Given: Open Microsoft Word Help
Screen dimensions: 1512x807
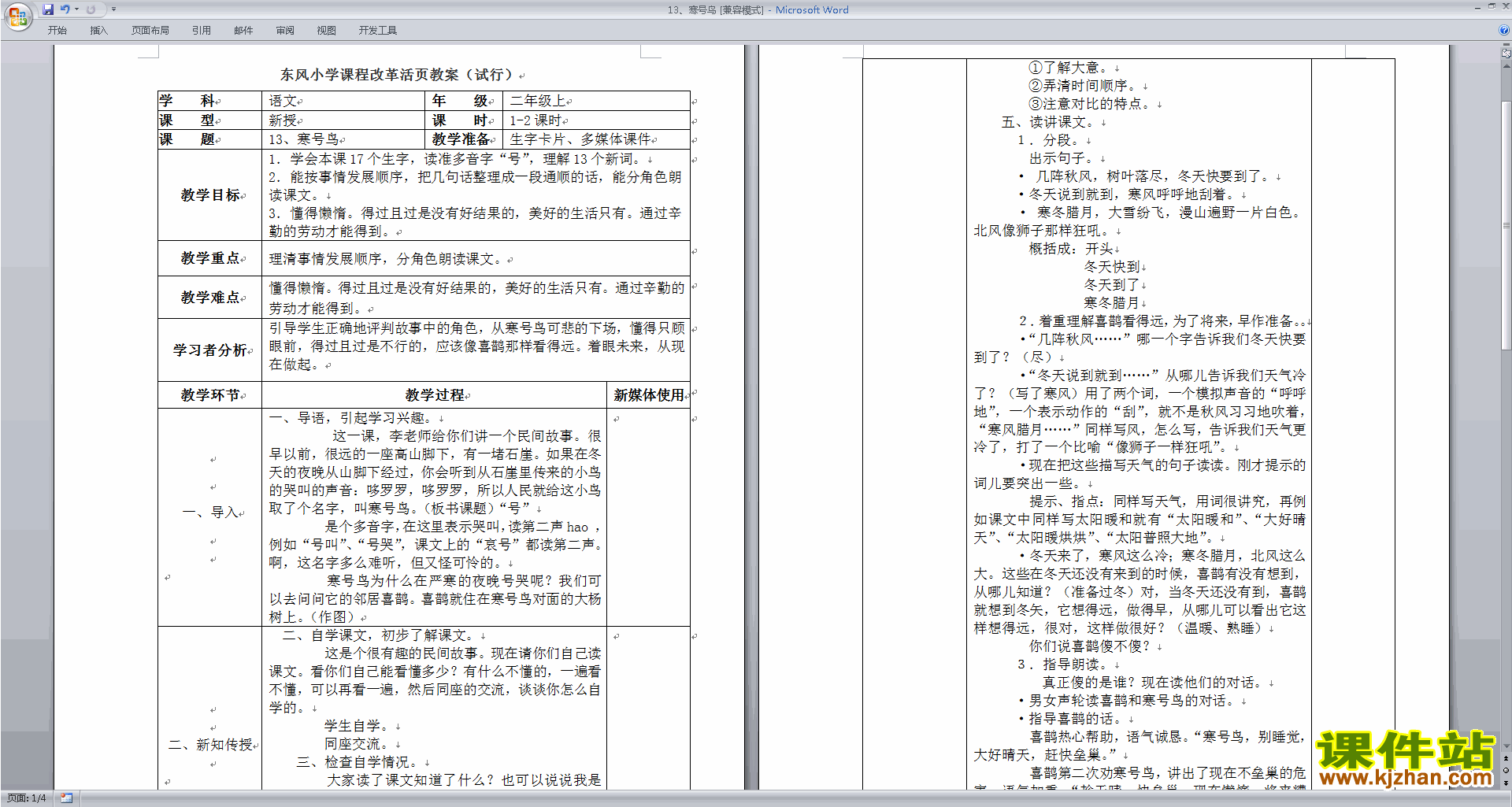Looking at the screenshot, I should click(x=1504, y=31).
